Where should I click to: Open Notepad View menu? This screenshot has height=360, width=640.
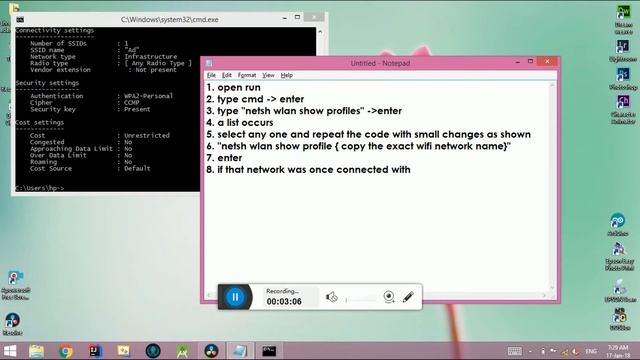(268, 75)
